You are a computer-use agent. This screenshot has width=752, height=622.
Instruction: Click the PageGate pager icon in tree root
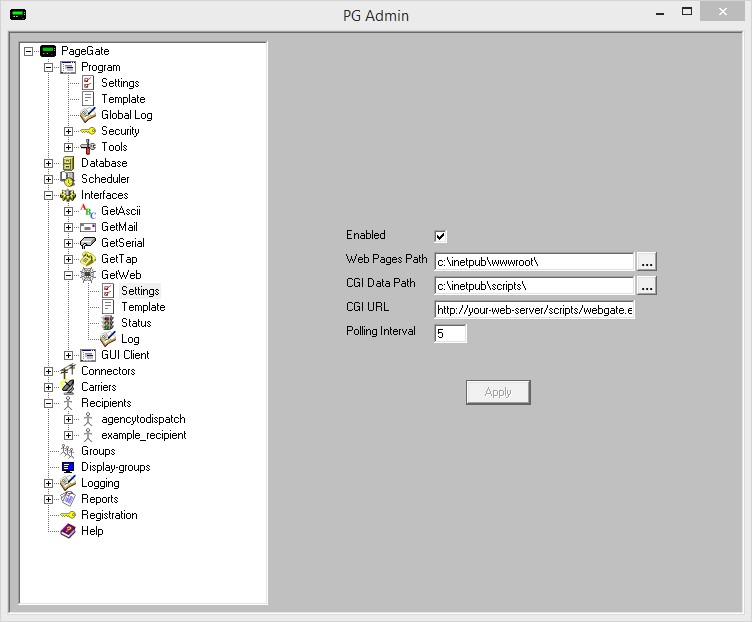48,51
